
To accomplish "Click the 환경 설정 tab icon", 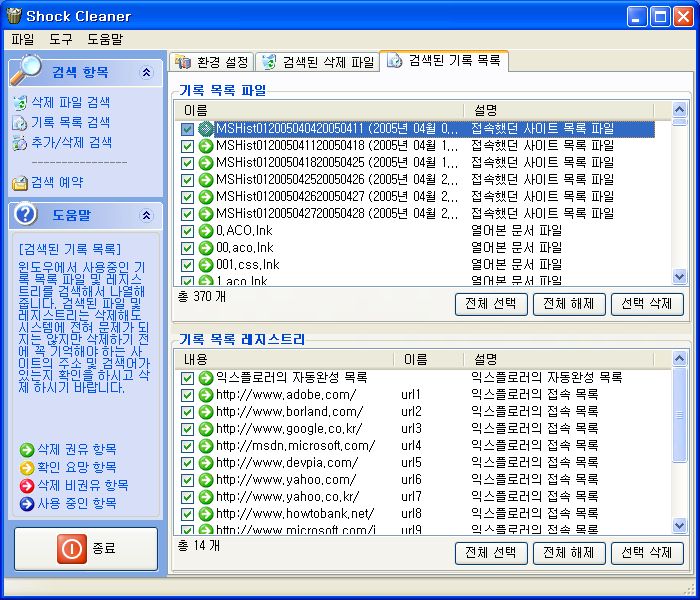I will pos(183,62).
